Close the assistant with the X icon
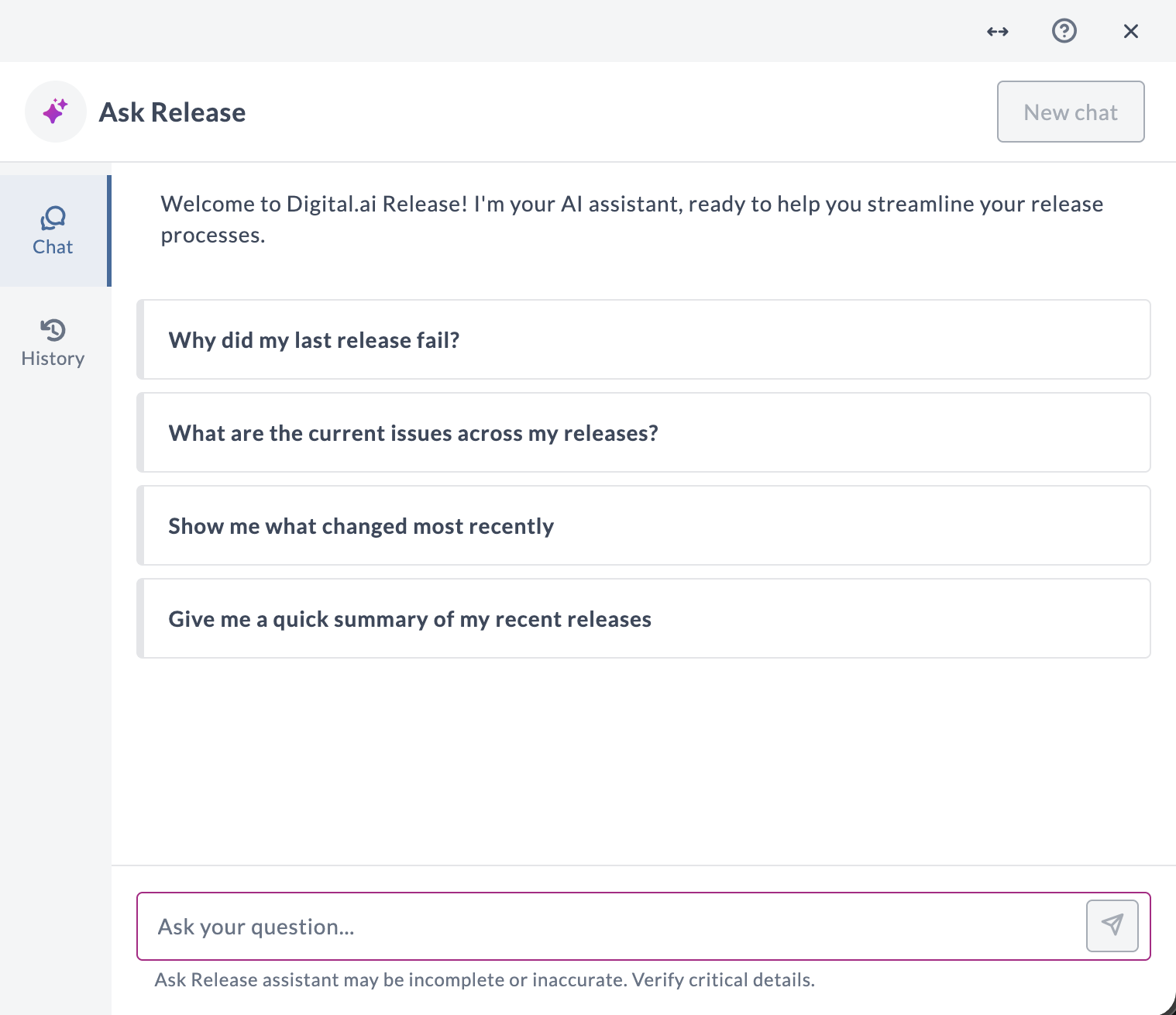1176x1015 pixels. (x=1130, y=31)
